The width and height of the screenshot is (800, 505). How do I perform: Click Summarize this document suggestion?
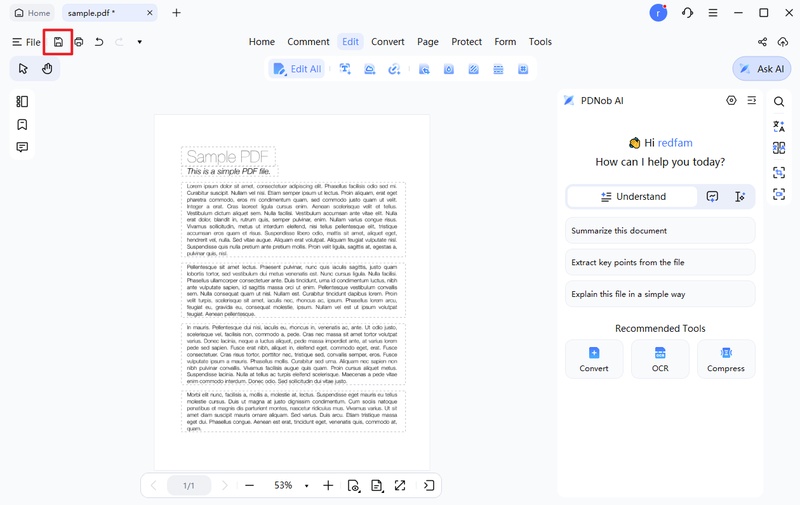[660, 231]
